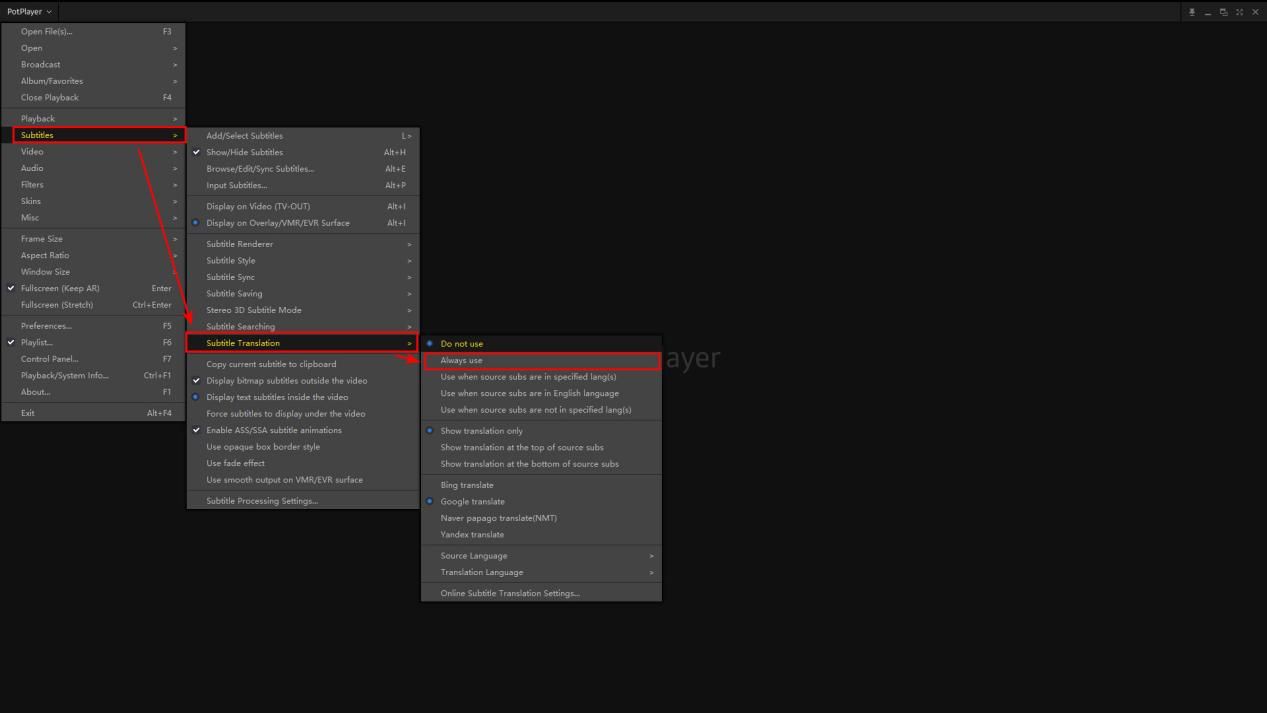Enable Use opaque box border style

[x=302, y=446]
